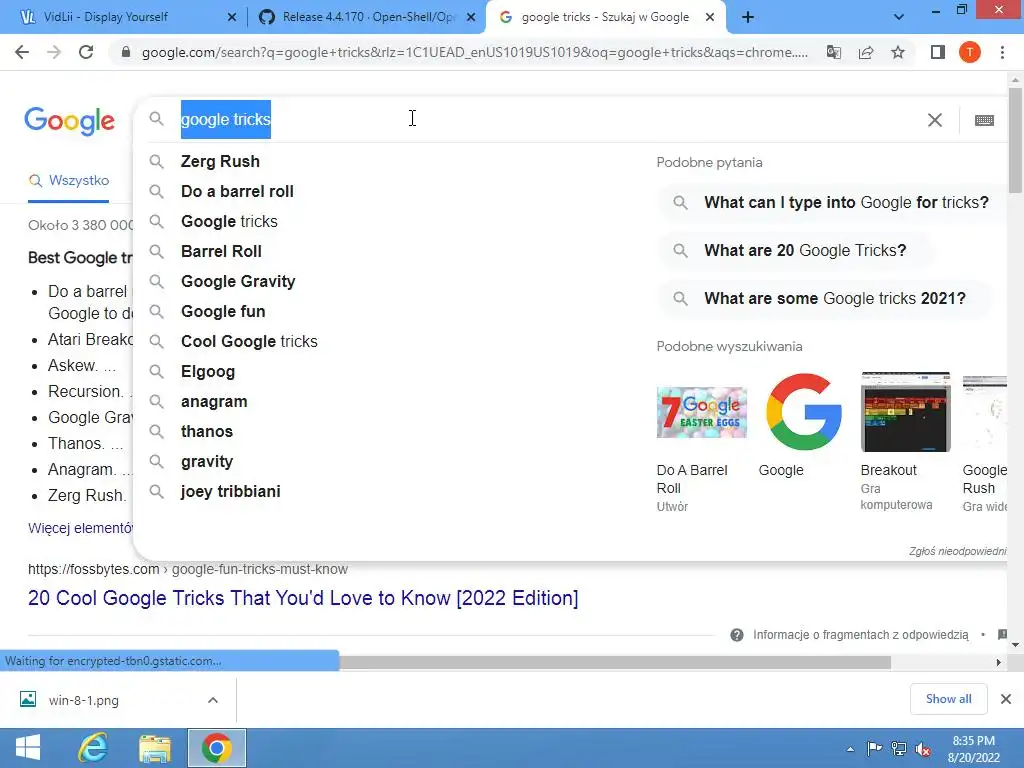This screenshot has height=768, width=1024.
Task: Select the google tricks search tab
Action: pyautogui.click(x=604, y=17)
